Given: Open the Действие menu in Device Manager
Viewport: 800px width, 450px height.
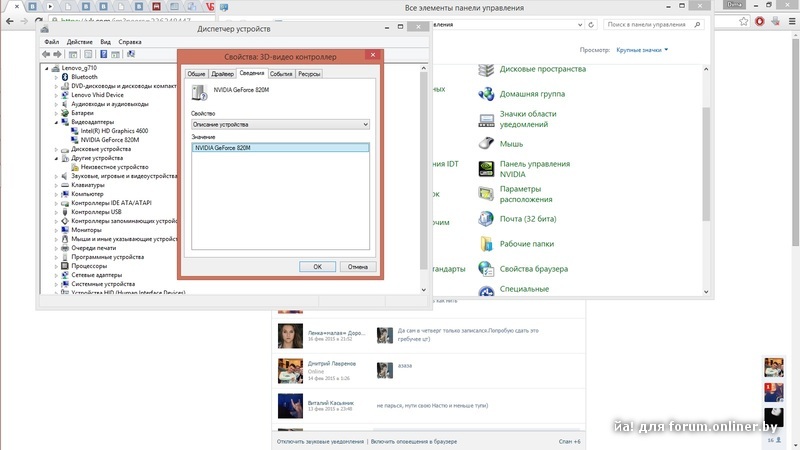Looking at the screenshot, I should point(80,42).
